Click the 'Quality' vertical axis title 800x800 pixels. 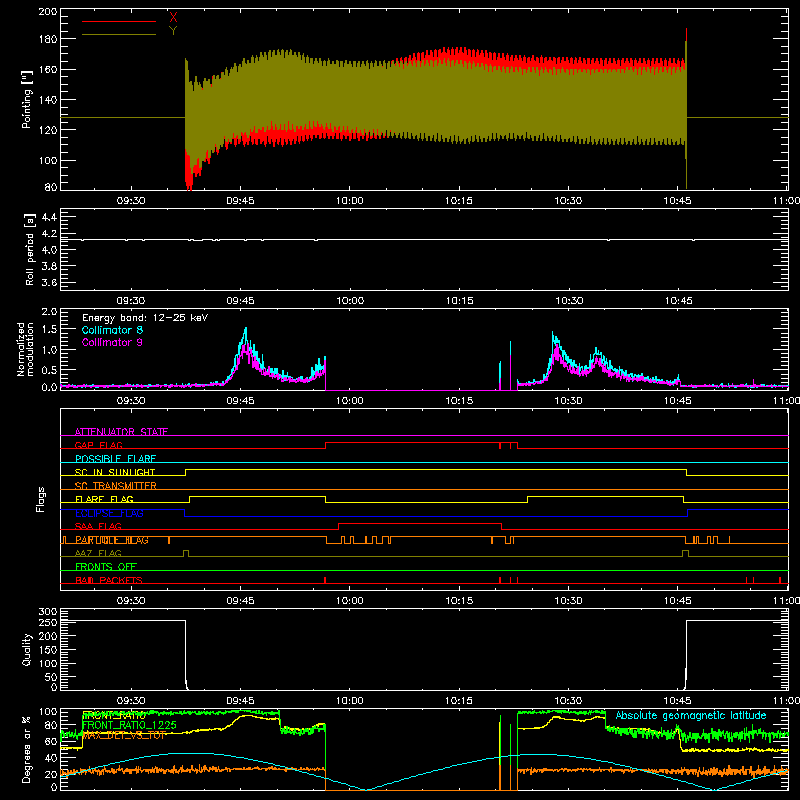click(x=27, y=649)
